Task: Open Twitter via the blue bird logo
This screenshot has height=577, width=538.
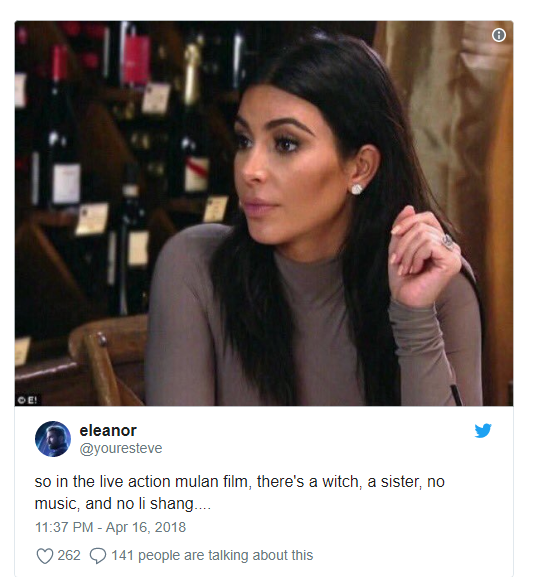Action: 483,430
